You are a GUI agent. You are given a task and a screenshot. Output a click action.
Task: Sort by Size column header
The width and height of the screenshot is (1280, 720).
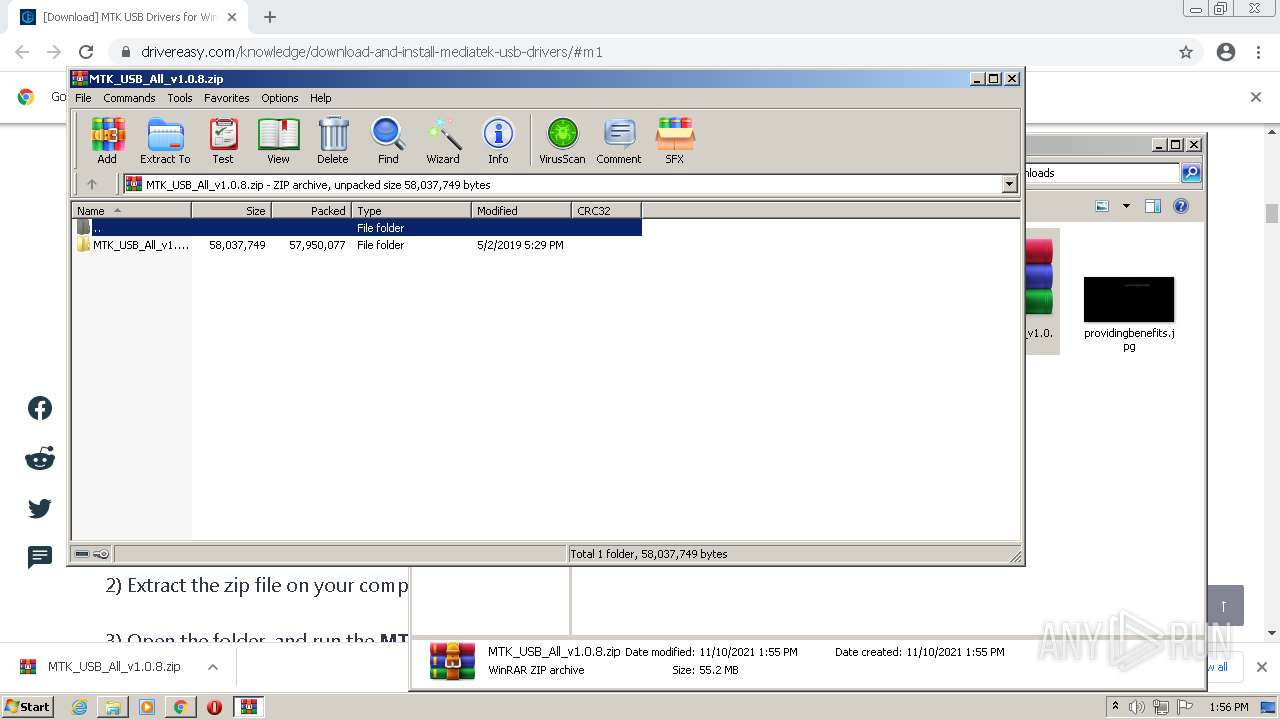pyautogui.click(x=231, y=211)
